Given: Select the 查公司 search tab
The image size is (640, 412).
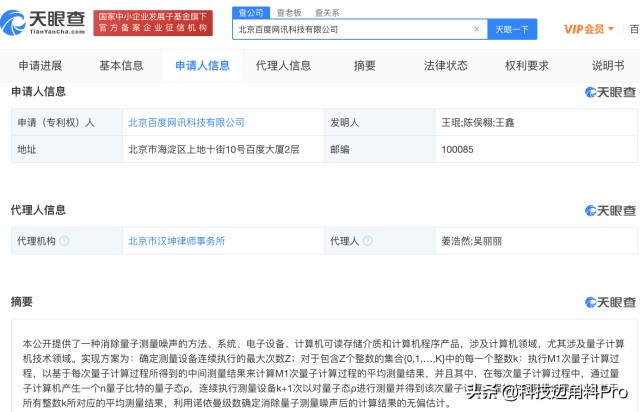Looking at the screenshot, I should [x=251, y=13].
